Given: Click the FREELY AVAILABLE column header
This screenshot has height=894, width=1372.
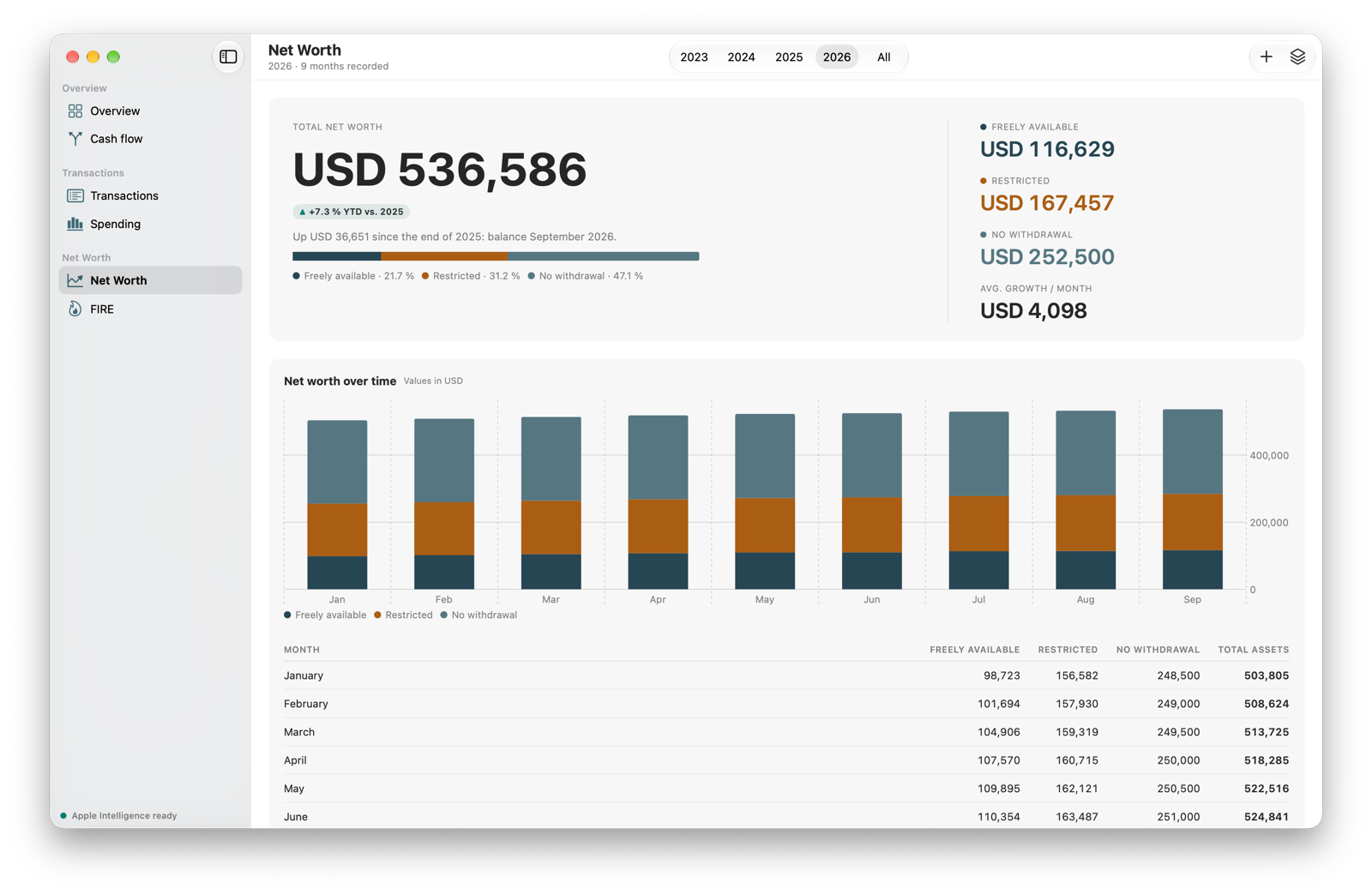Looking at the screenshot, I should [x=974, y=650].
